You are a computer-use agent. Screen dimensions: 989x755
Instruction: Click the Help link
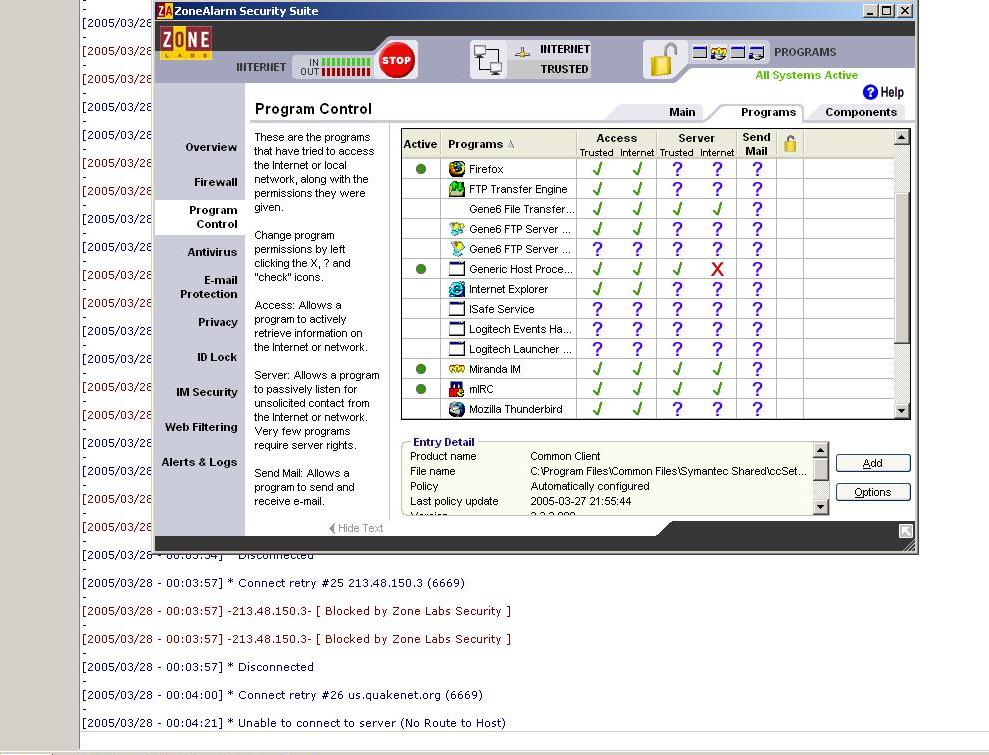892,92
